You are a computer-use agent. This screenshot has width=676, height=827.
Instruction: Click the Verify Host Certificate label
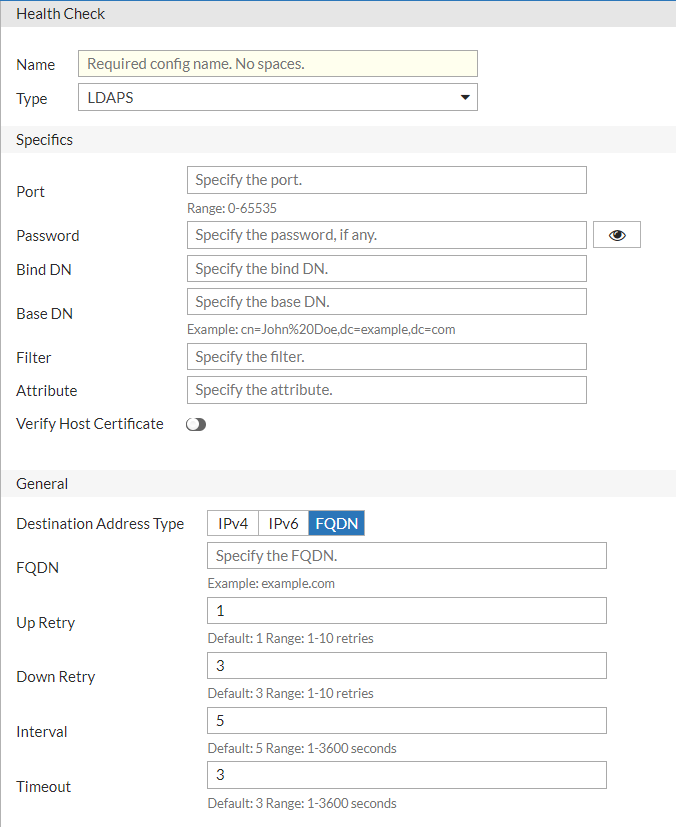point(90,424)
